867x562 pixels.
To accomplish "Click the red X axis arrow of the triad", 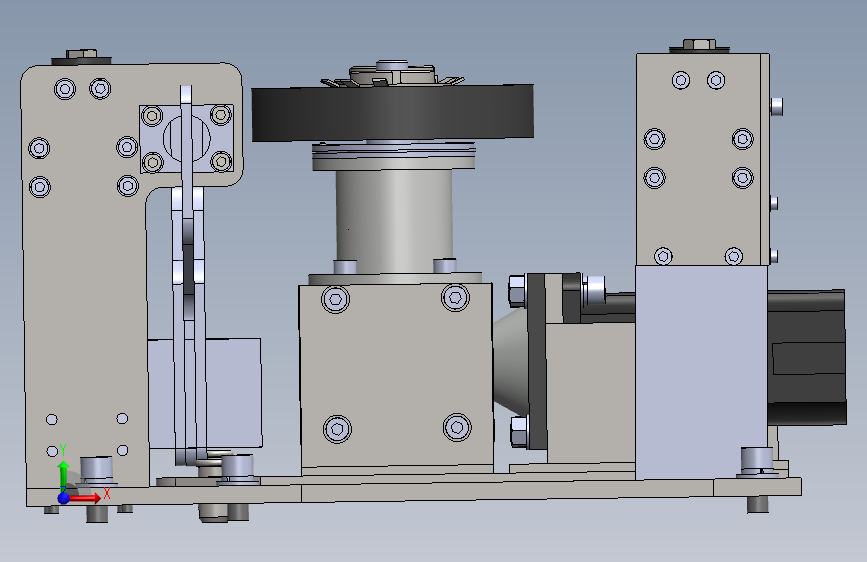I will coord(84,498).
